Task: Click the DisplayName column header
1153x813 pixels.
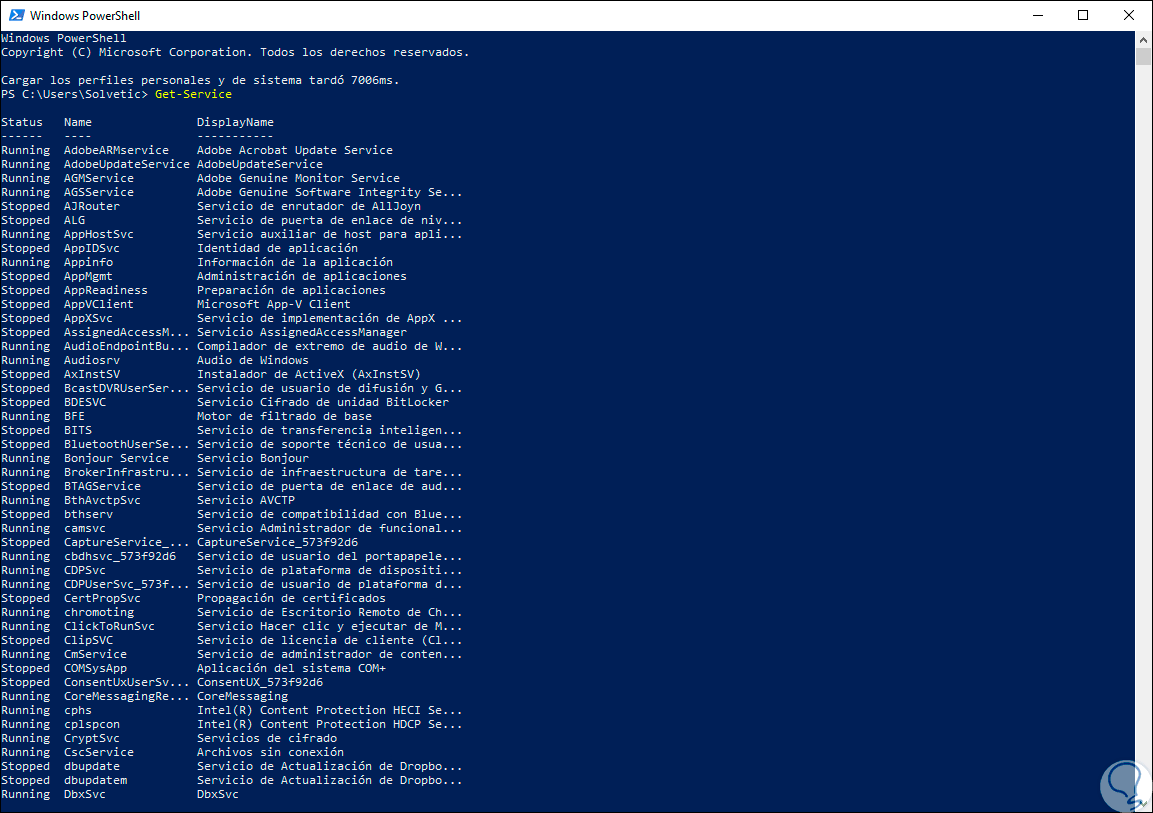Action: click(235, 122)
